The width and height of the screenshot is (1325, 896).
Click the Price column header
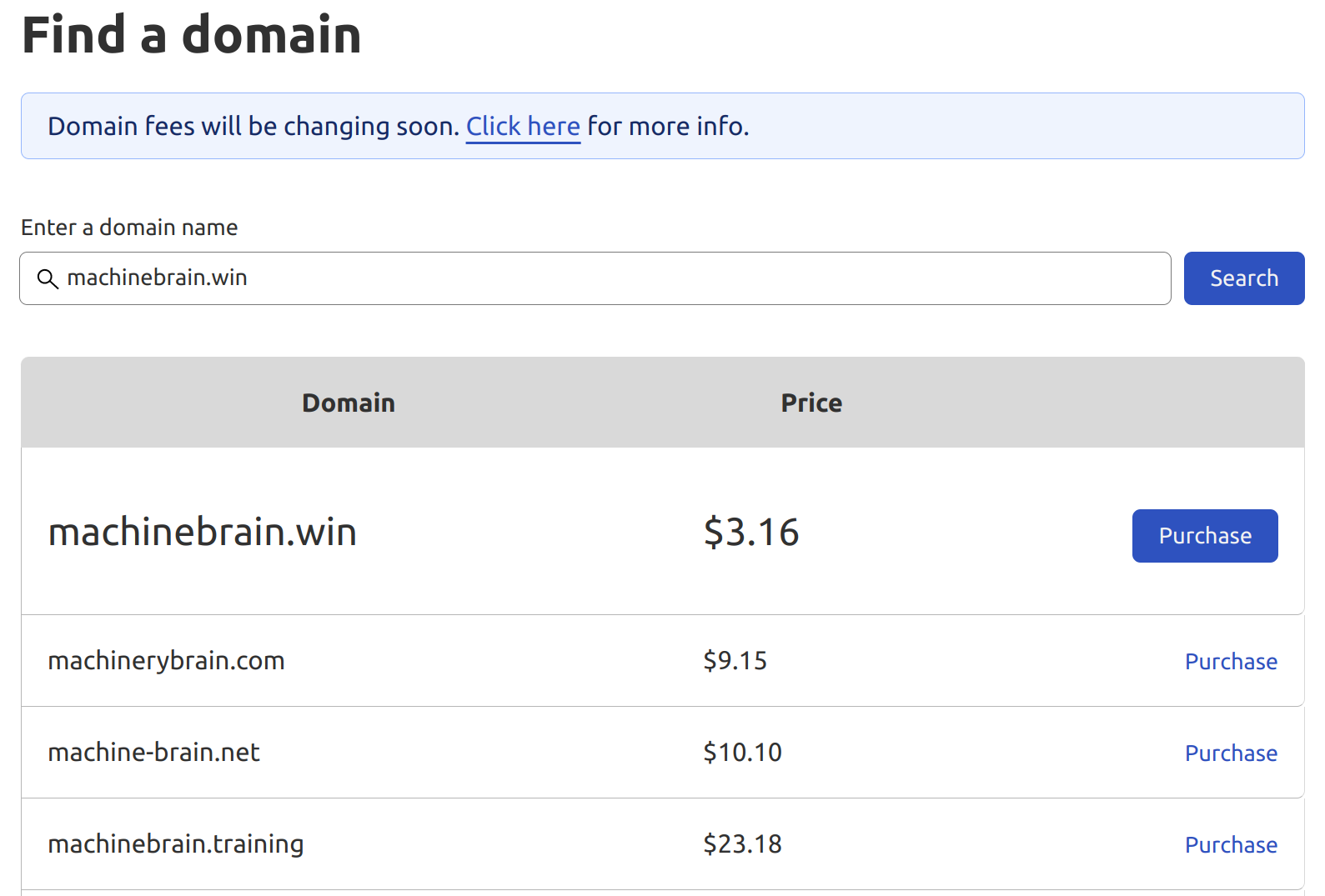click(811, 403)
